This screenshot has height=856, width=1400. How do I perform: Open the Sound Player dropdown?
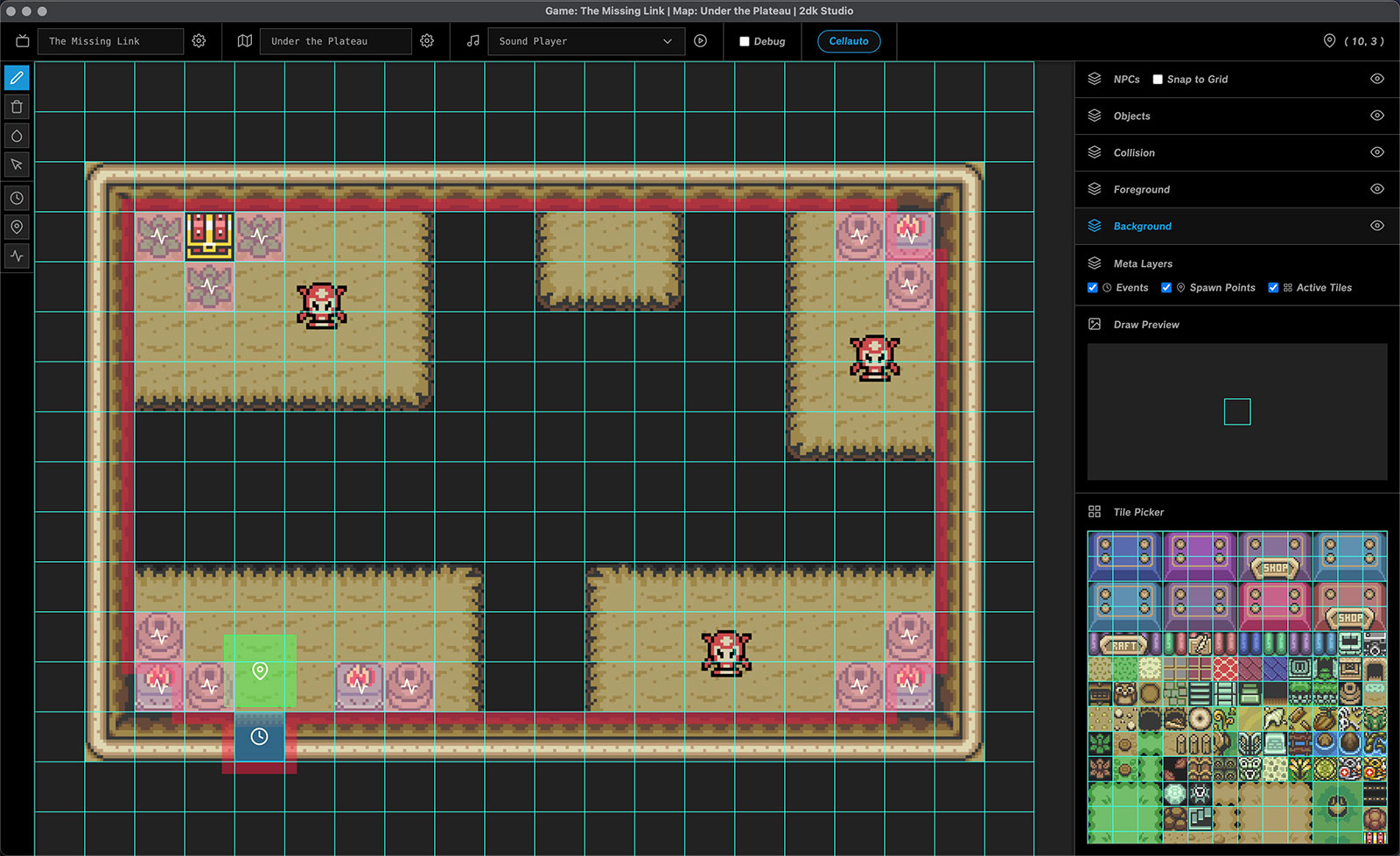coord(585,41)
